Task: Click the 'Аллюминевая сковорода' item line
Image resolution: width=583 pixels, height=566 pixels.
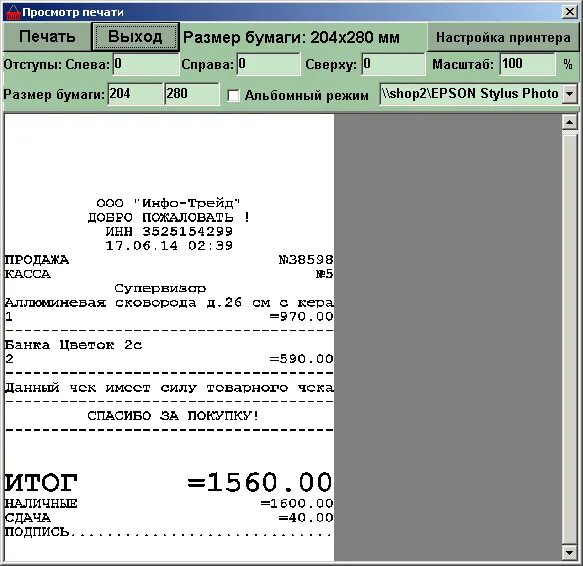Action: tap(169, 303)
